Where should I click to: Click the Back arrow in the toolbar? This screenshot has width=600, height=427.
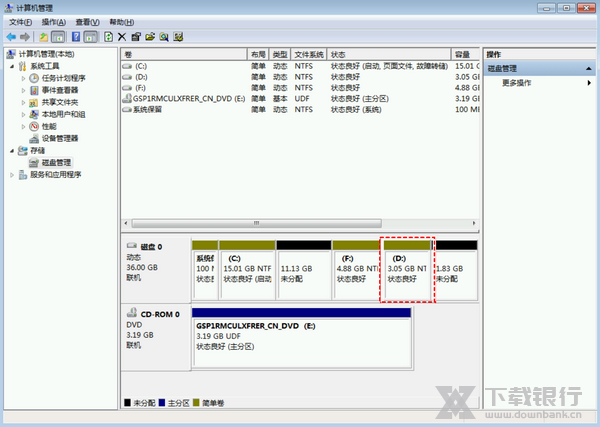11,37
